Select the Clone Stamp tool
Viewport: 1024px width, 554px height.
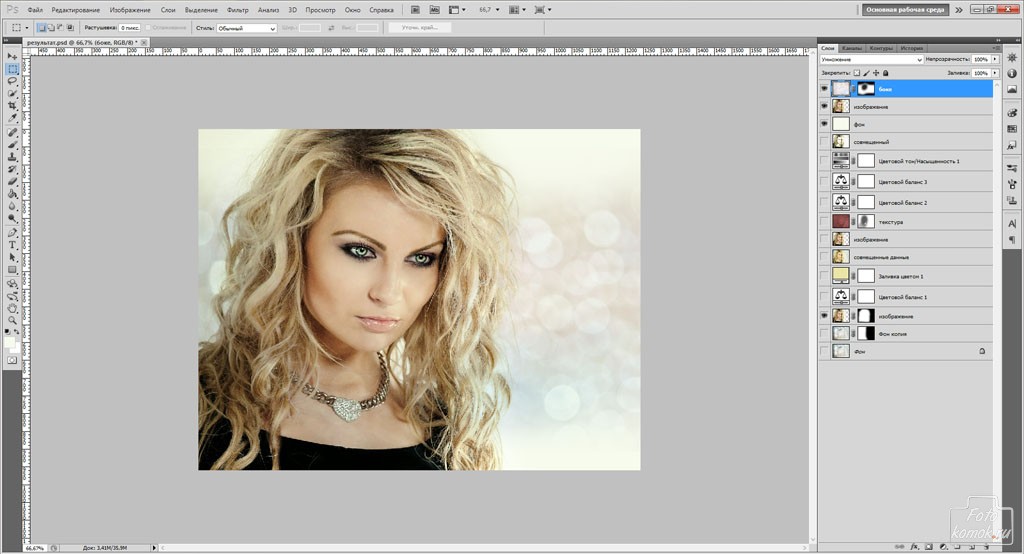pyautogui.click(x=12, y=157)
